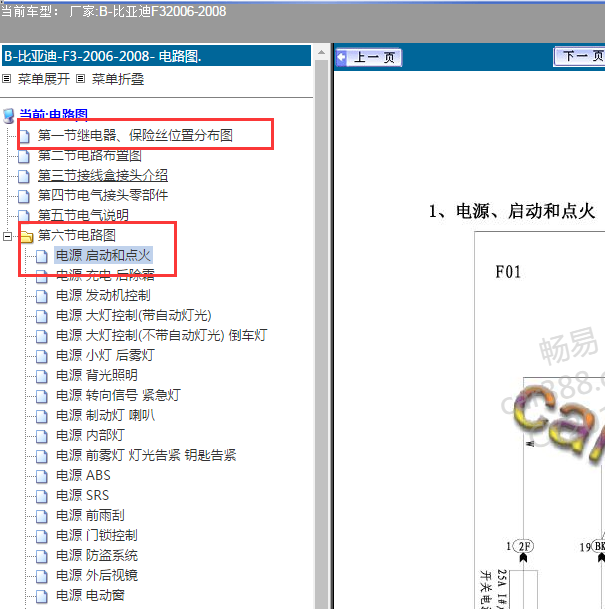This screenshot has height=609, width=605.
Task: Click page icon of 第三节接线盒接头介绍
Action: click(x=24, y=177)
